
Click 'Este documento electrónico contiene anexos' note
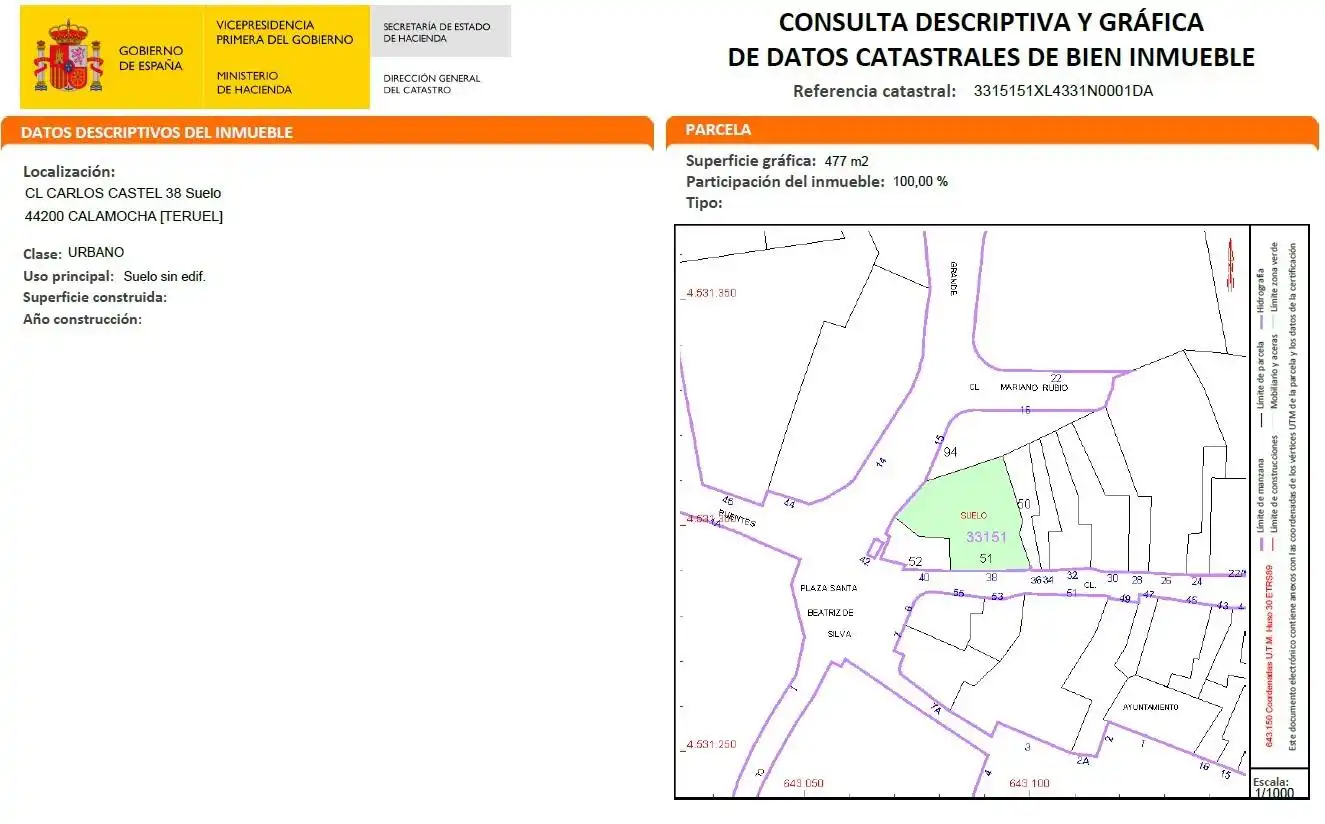click(x=1293, y=496)
